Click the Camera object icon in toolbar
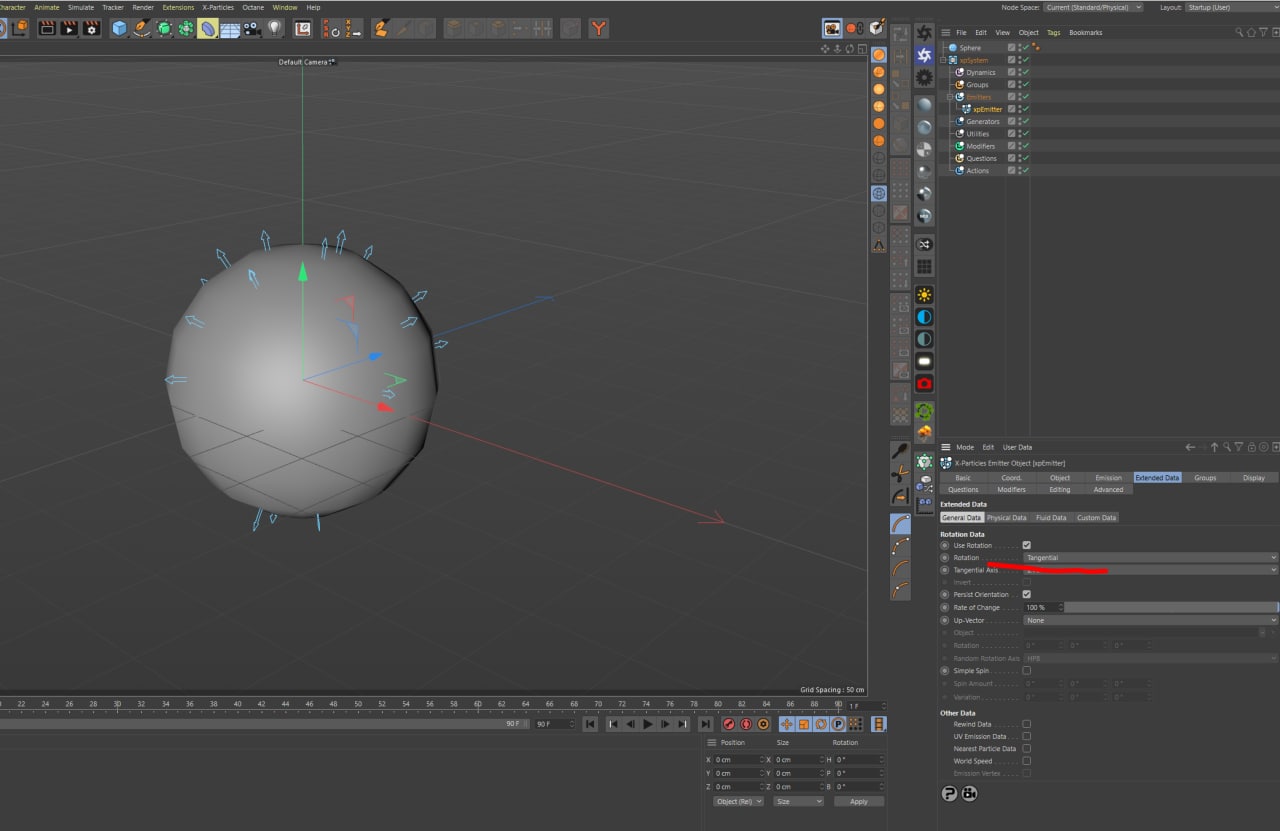The height and width of the screenshot is (831, 1280). (252, 28)
